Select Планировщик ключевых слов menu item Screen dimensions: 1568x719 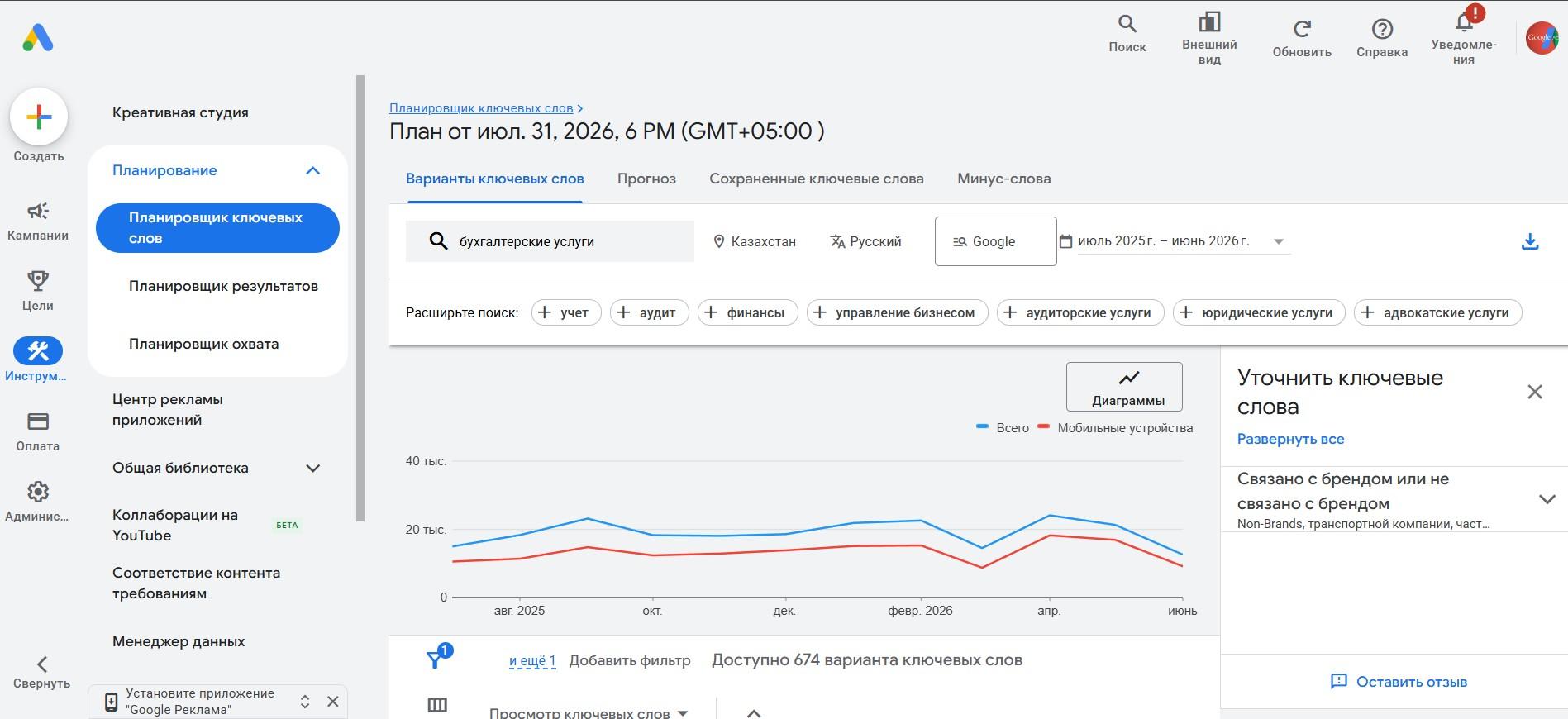coord(217,228)
